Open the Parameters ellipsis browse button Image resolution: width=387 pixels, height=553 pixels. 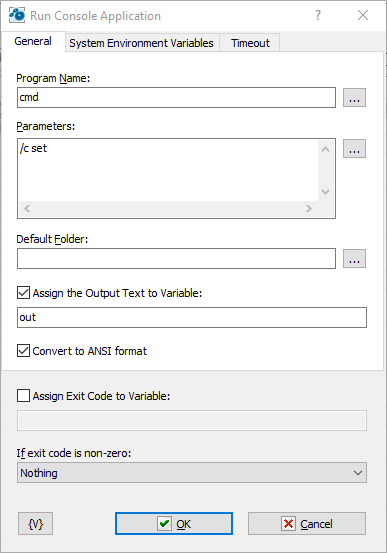[x=354, y=148]
